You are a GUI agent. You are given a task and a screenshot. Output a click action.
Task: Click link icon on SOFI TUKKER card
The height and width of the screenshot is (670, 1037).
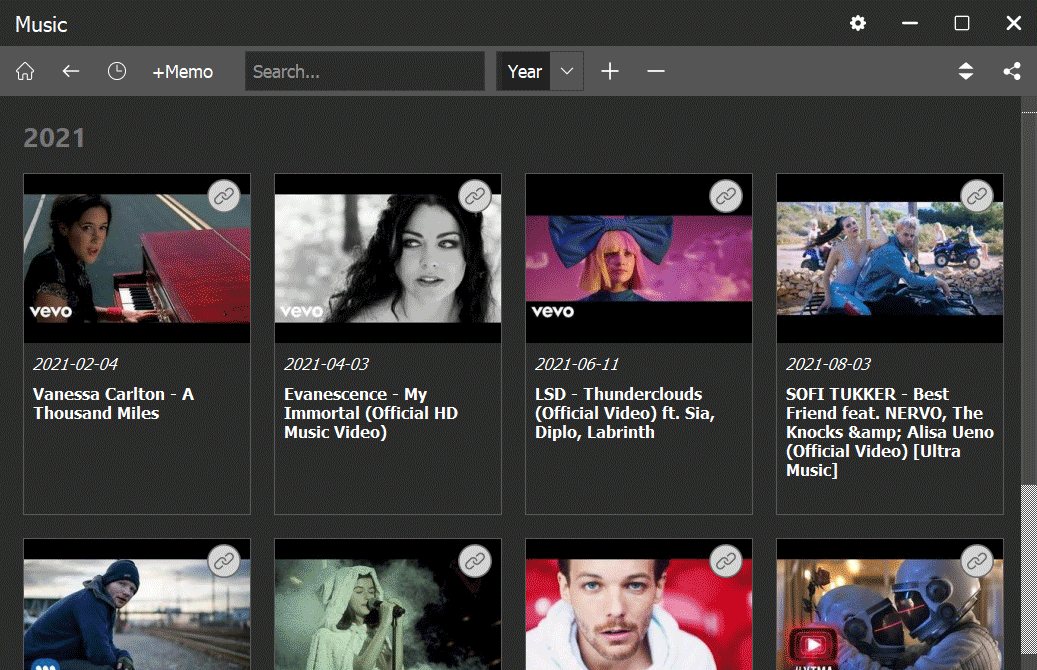(x=978, y=196)
